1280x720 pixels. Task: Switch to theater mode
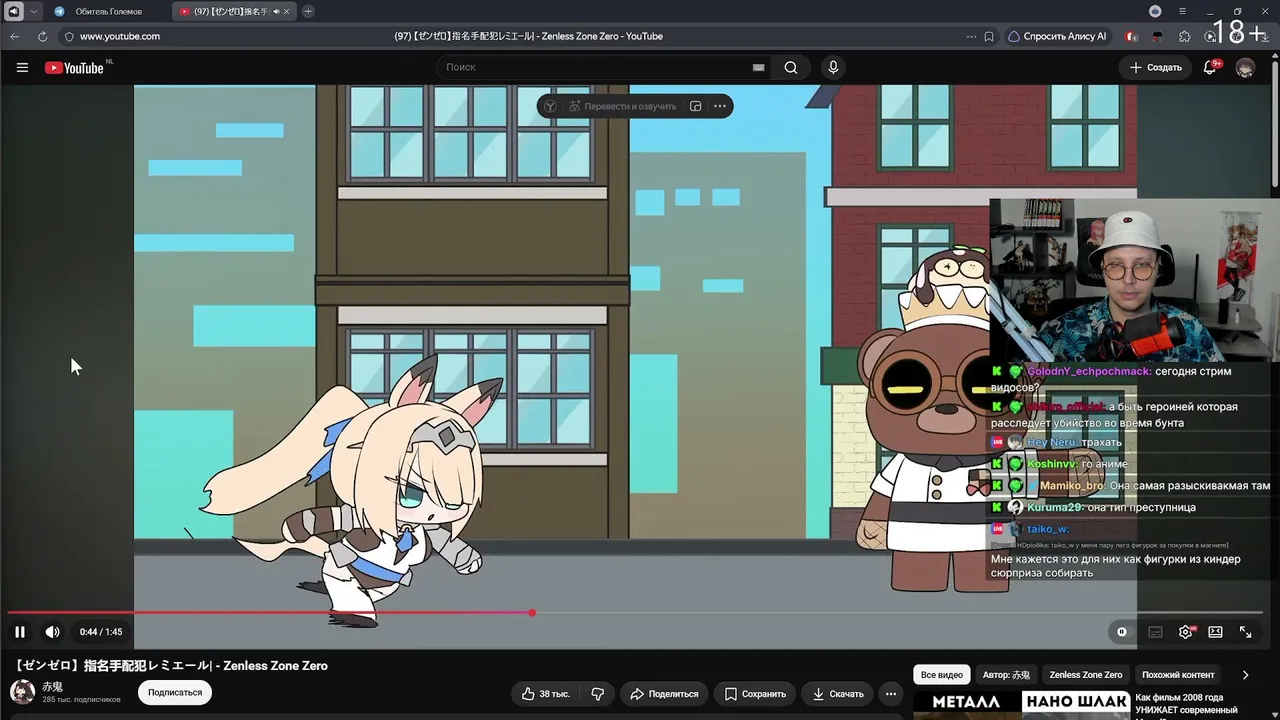tap(1216, 632)
